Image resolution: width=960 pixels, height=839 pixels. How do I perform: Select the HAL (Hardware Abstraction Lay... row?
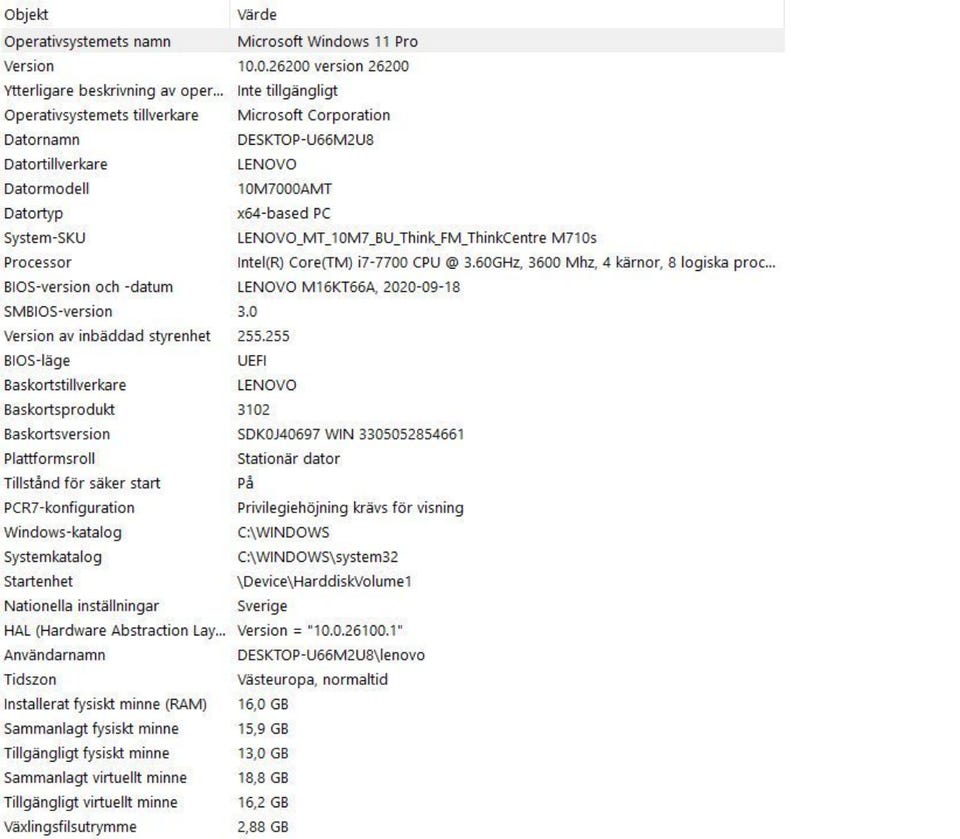click(392, 630)
